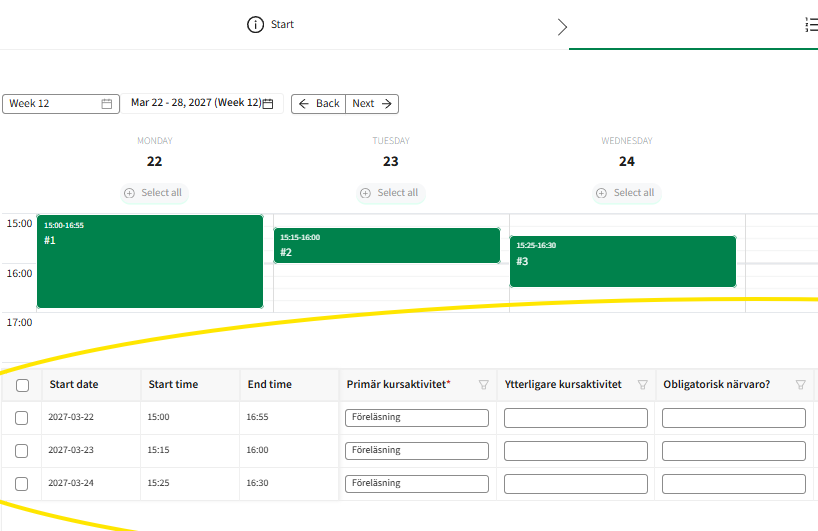
Task: Filter the Obligatorisk närvaro? column
Action: coord(801,385)
